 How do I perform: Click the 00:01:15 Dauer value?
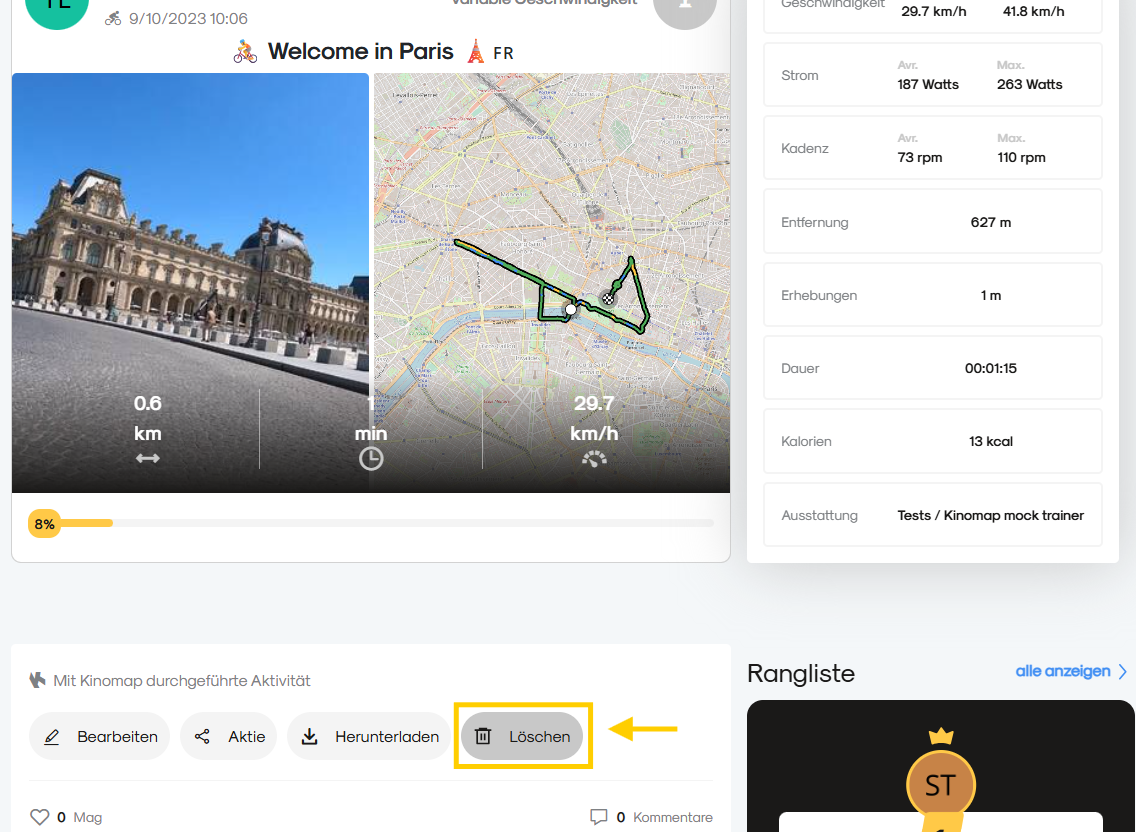[990, 368]
